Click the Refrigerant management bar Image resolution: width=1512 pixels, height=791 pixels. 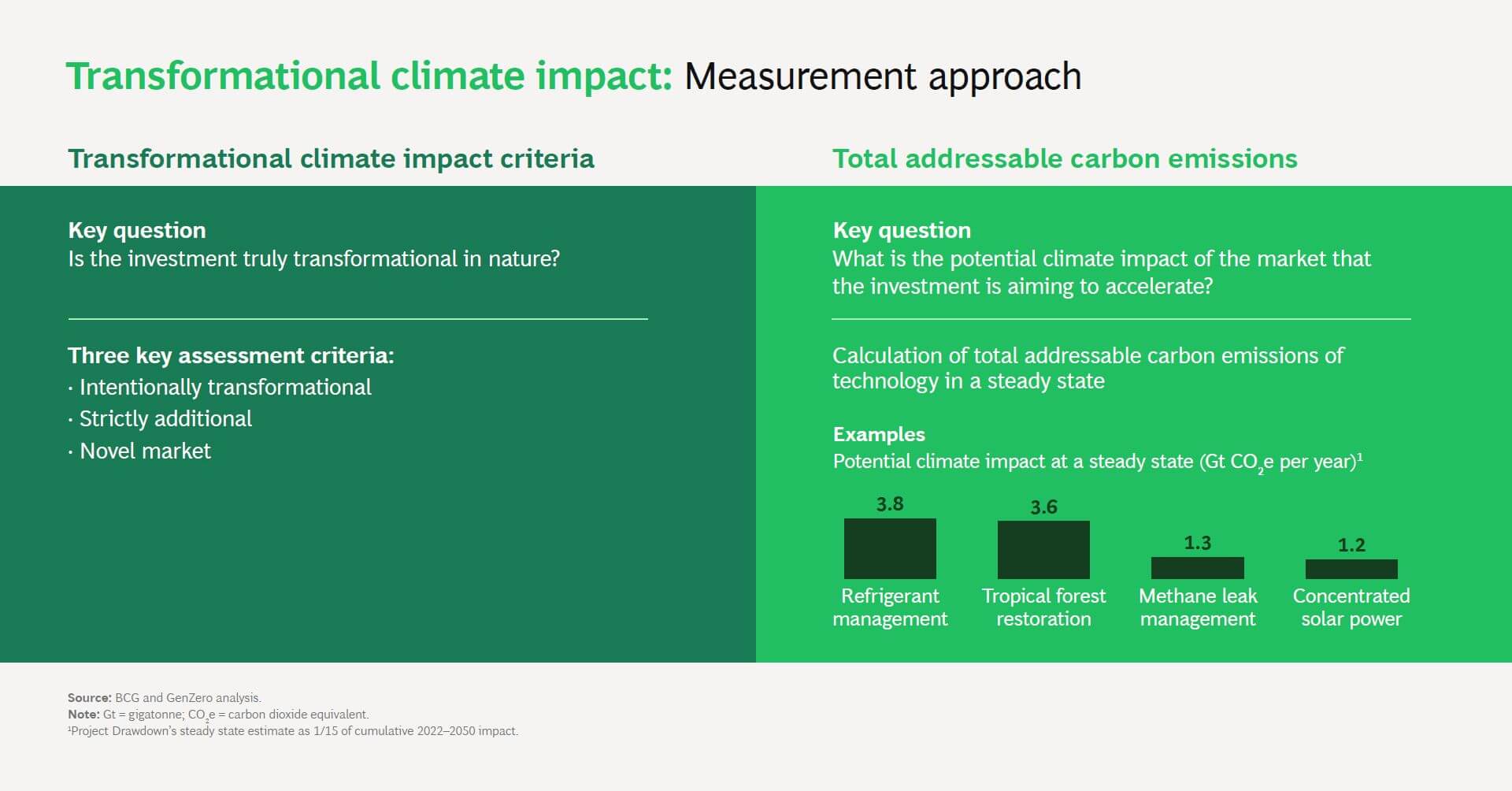click(890, 548)
